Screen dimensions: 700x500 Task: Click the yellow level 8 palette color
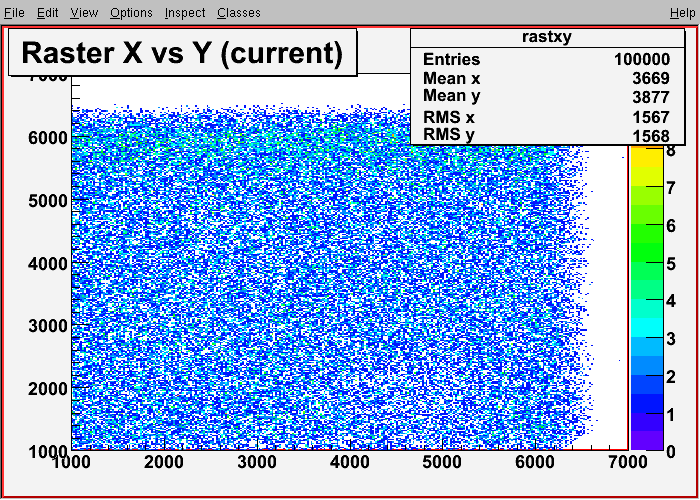(x=646, y=156)
